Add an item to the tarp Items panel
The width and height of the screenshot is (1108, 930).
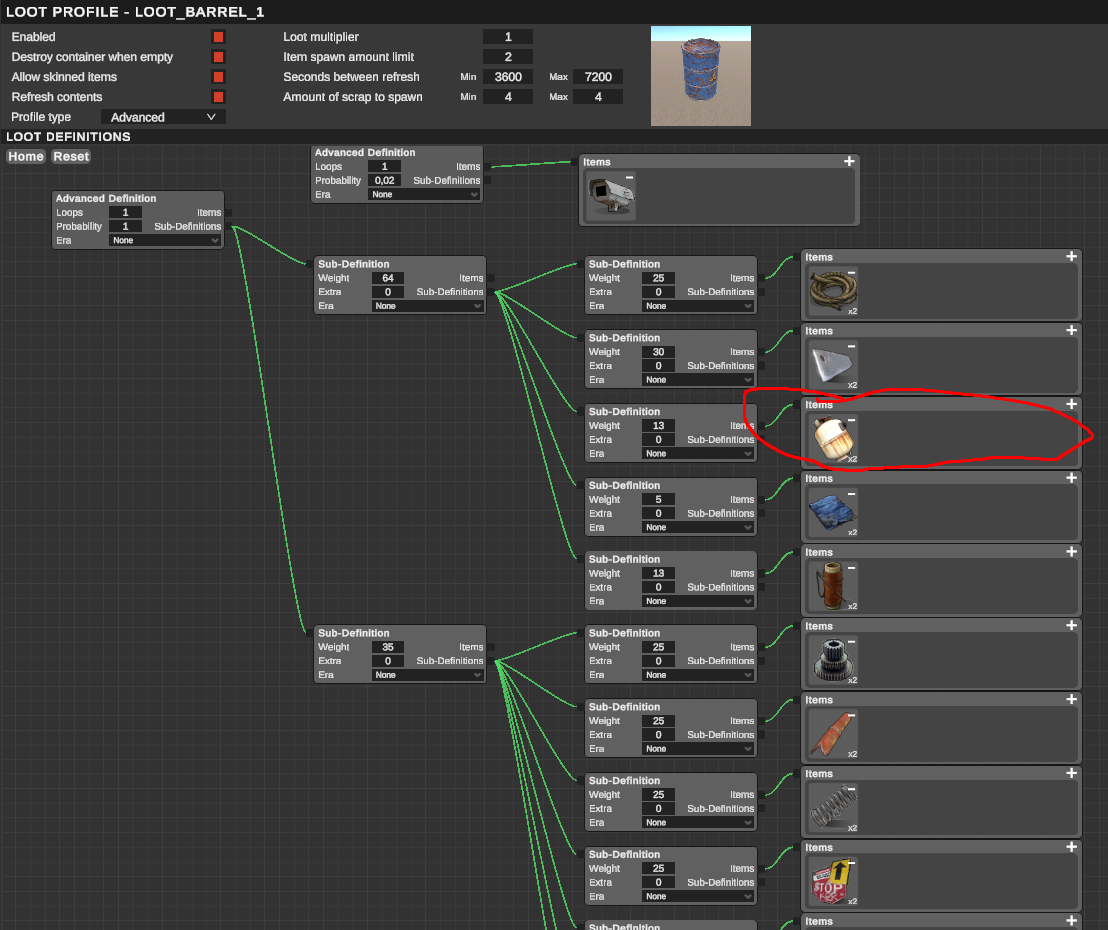1071,478
